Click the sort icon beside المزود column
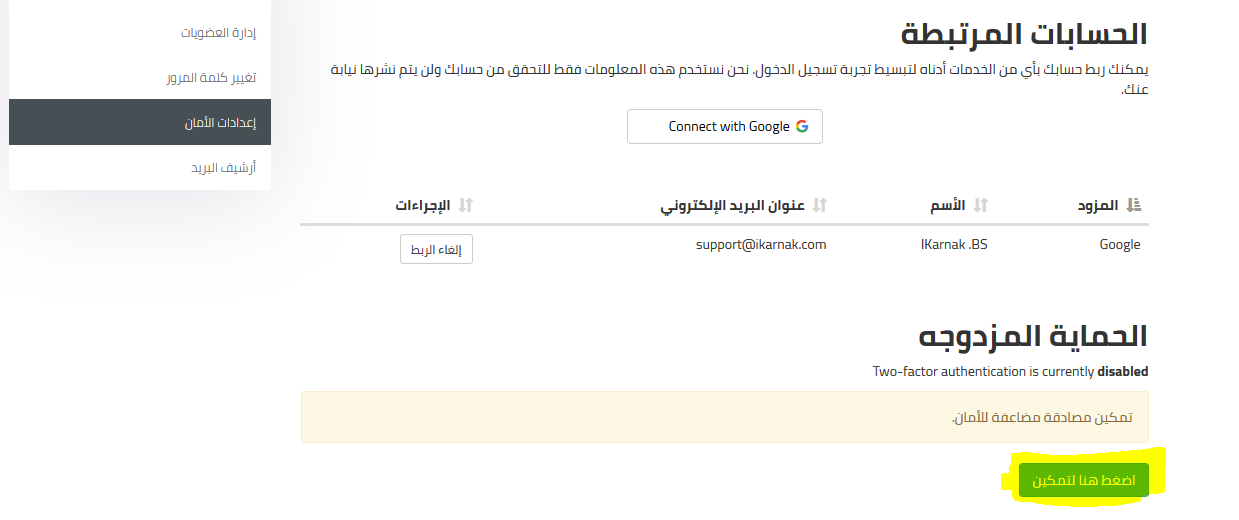 pos(1133,205)
